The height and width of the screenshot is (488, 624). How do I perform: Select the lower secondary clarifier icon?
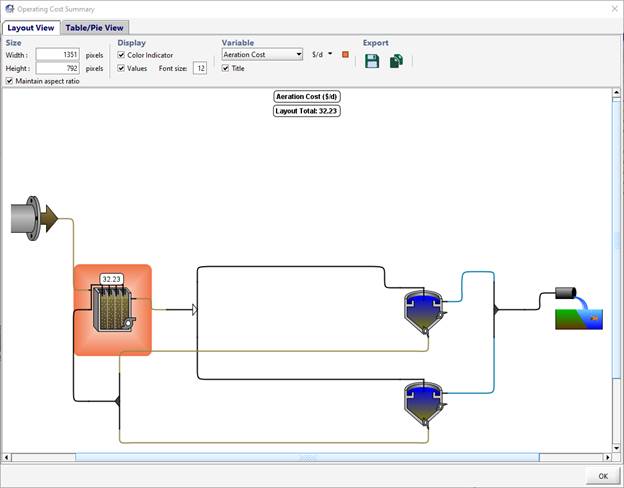(424, 404)
